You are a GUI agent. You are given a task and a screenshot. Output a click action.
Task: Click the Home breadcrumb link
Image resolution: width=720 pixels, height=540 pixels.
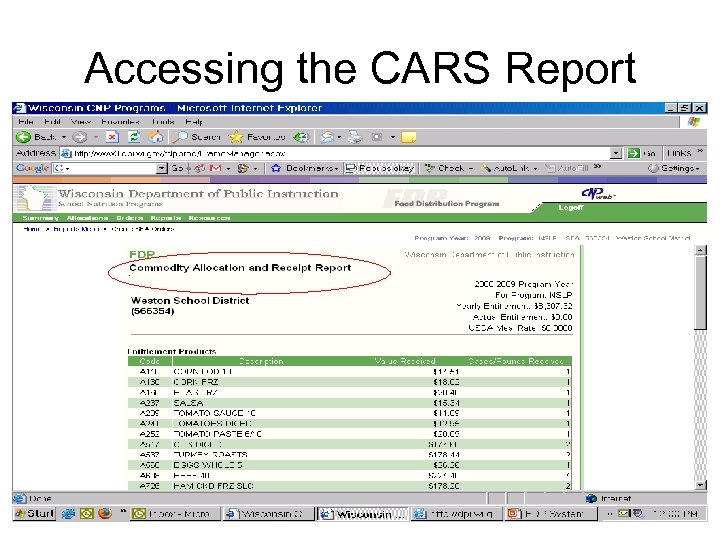pos(32,229)
